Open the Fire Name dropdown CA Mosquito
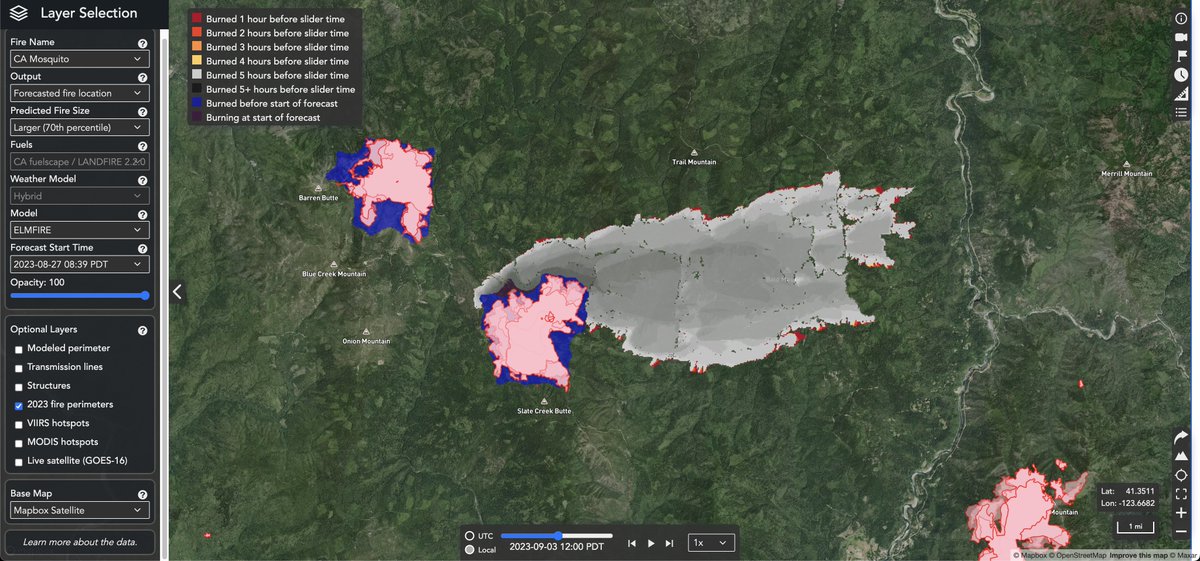Screen dimensions: 1200x561 (x=80, y=59)
